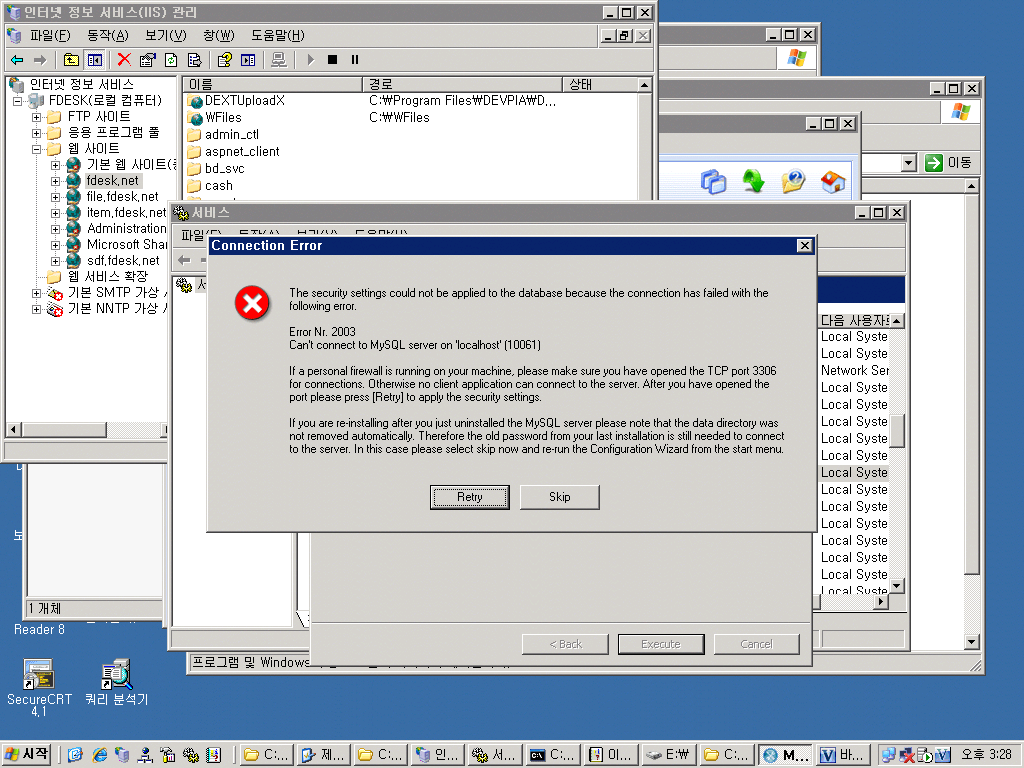Click the home icon in browser toolbar
This screenshot has width=1024, height=768.
click(x=832, y=182)
